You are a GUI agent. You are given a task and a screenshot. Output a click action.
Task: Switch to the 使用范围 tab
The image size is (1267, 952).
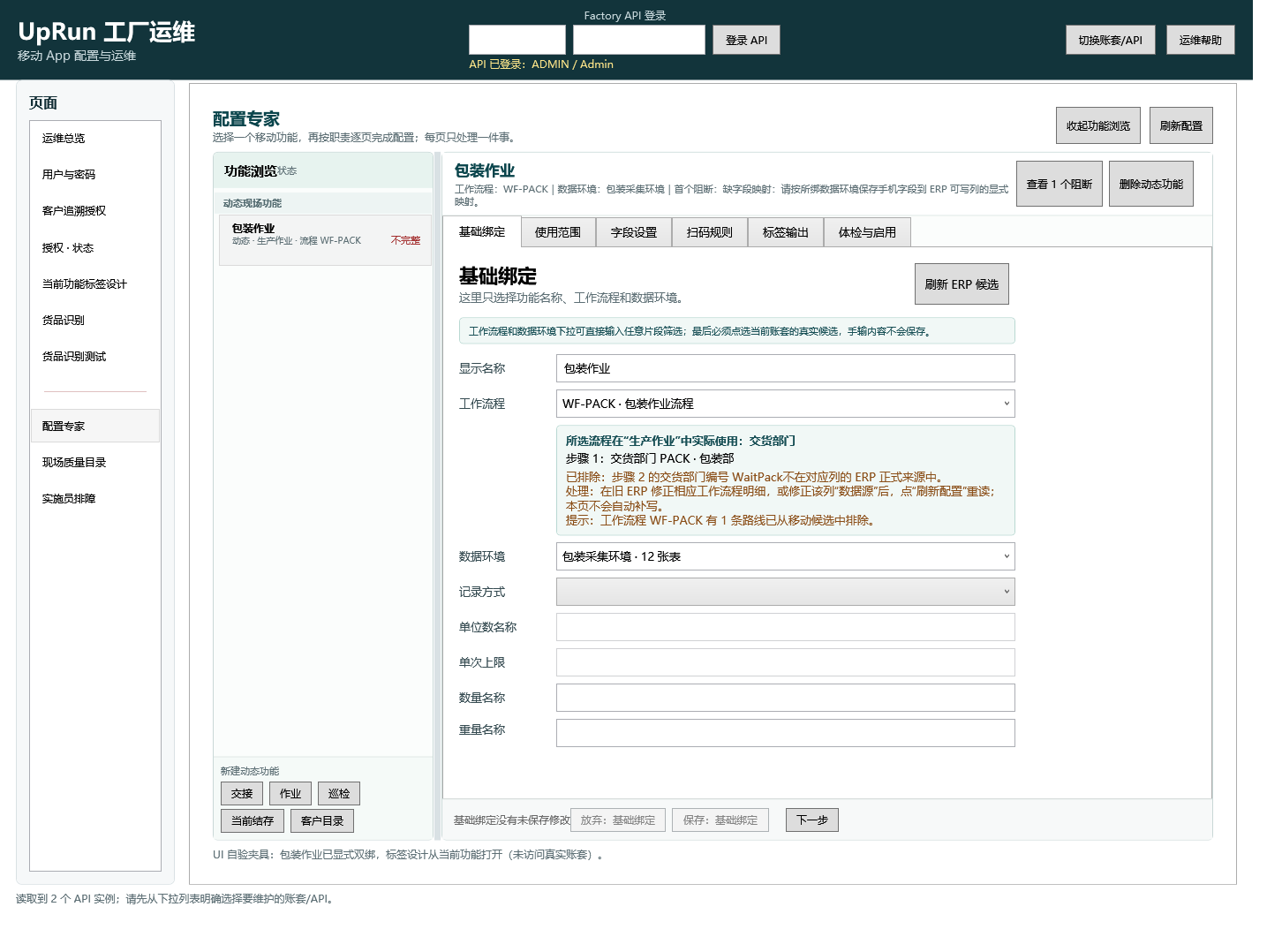(x=558, y=232)
